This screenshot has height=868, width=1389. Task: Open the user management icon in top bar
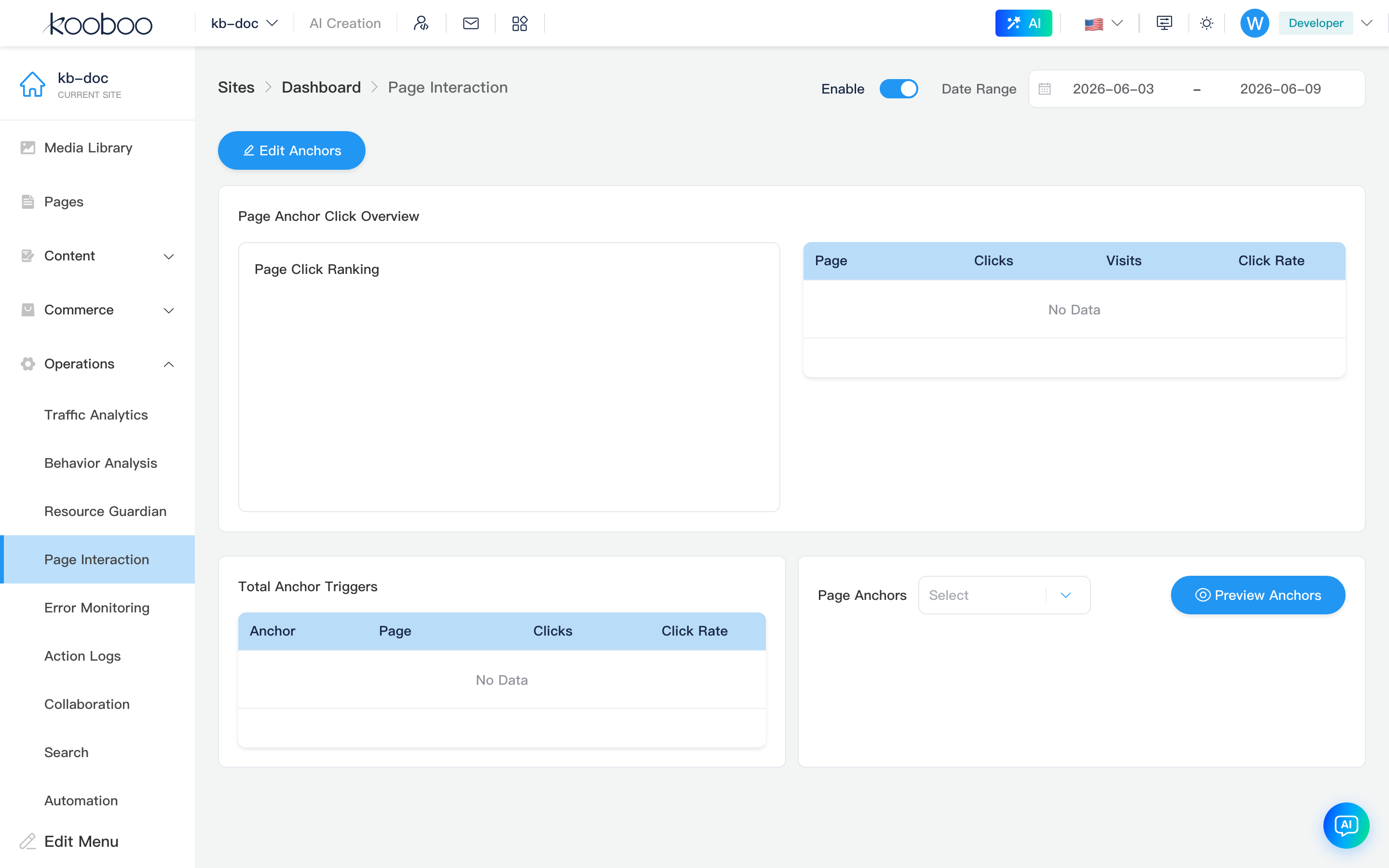[421, 24]
